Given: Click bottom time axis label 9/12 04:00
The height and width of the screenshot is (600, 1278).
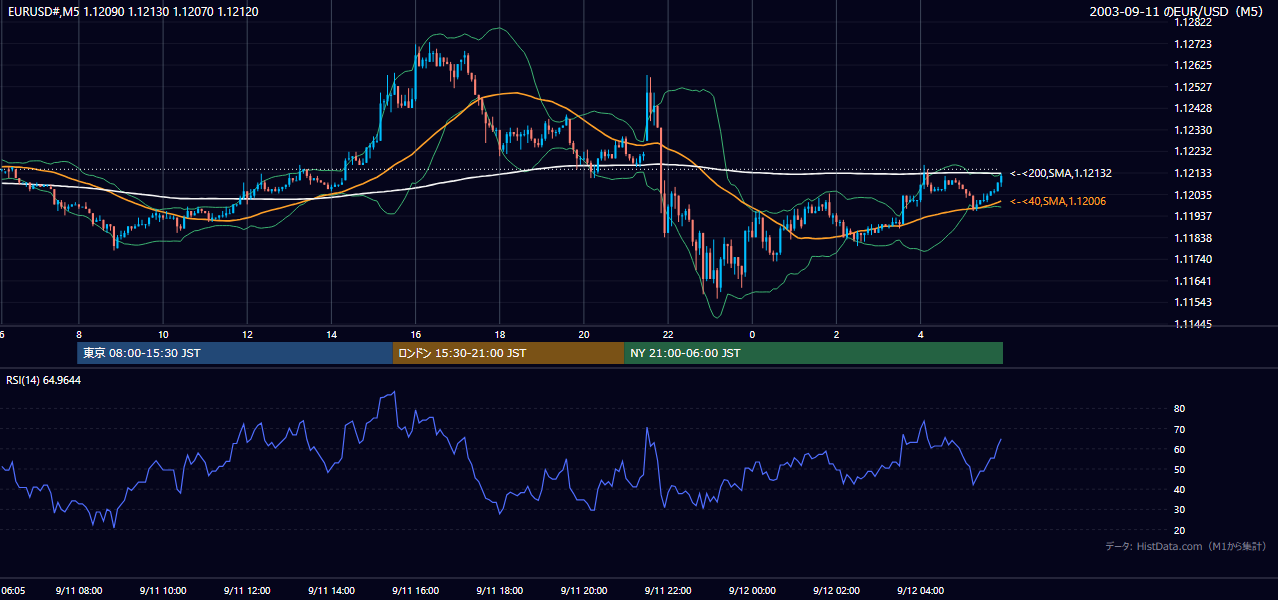Looking at the screenshot, I should [x=920, y=591].
